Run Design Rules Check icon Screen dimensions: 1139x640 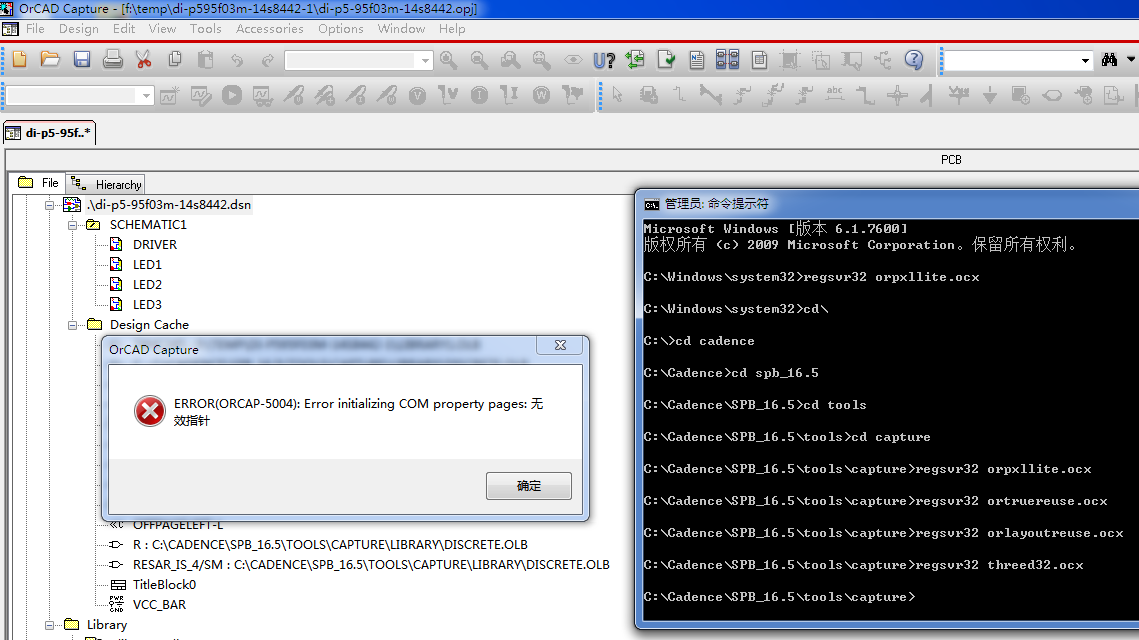pos(666,60)
